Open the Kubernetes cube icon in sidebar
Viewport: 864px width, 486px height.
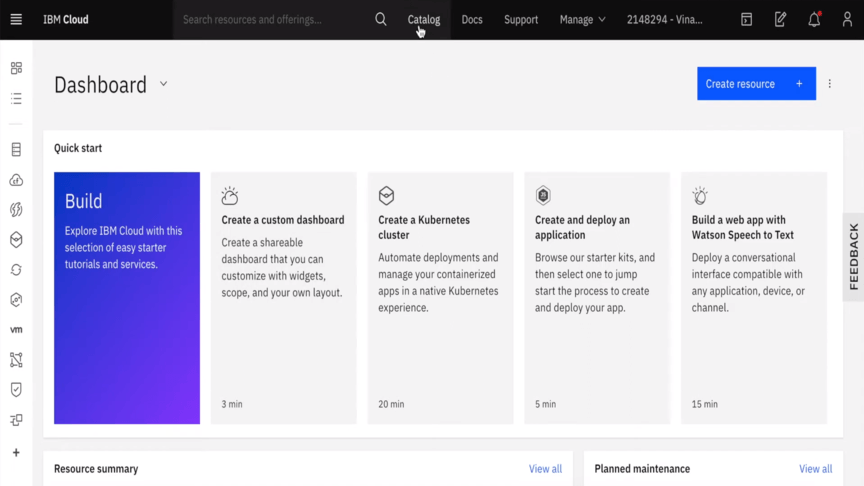click(x=16, y=240)
